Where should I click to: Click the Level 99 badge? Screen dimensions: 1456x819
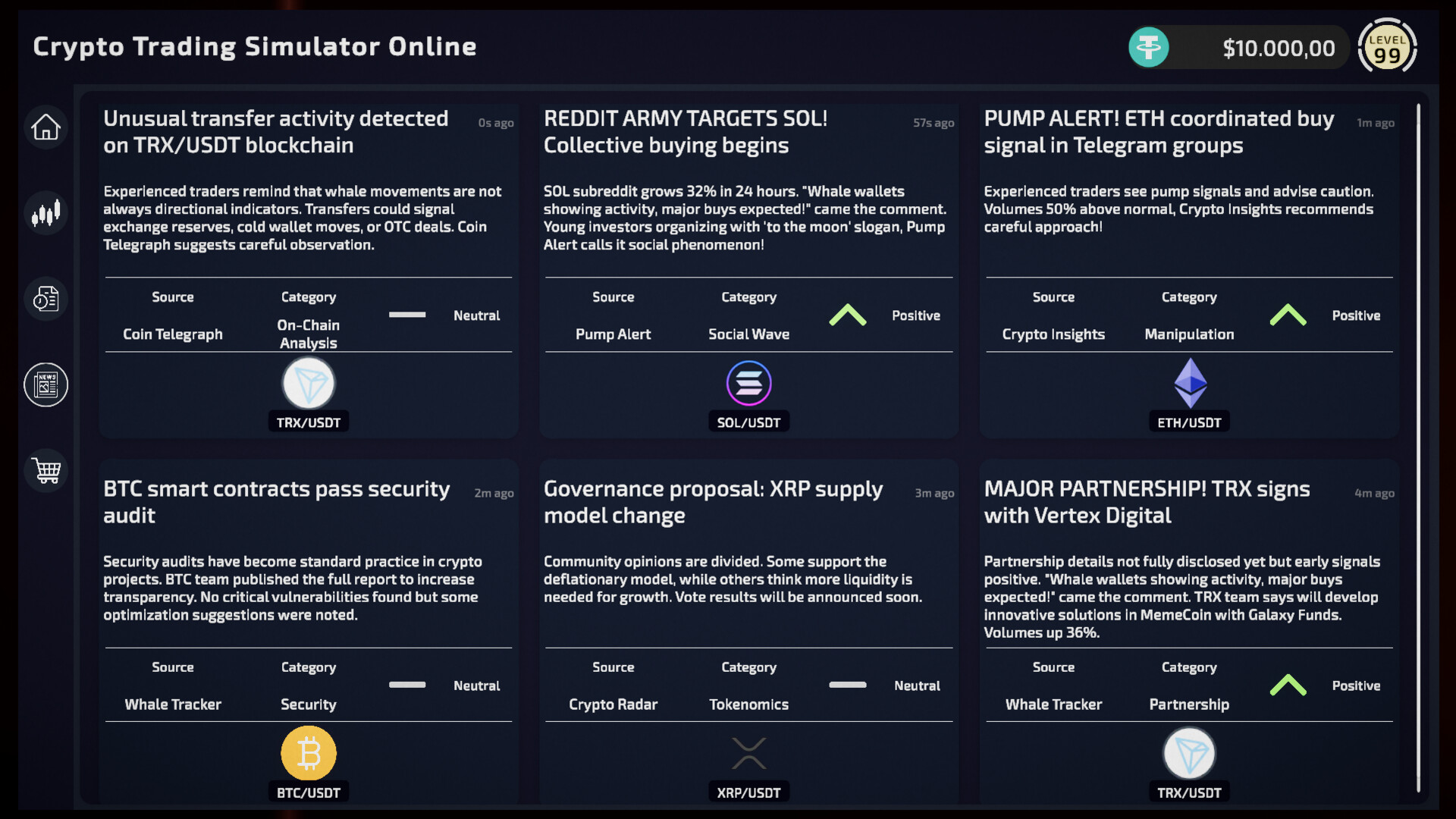coord(1387,47)
